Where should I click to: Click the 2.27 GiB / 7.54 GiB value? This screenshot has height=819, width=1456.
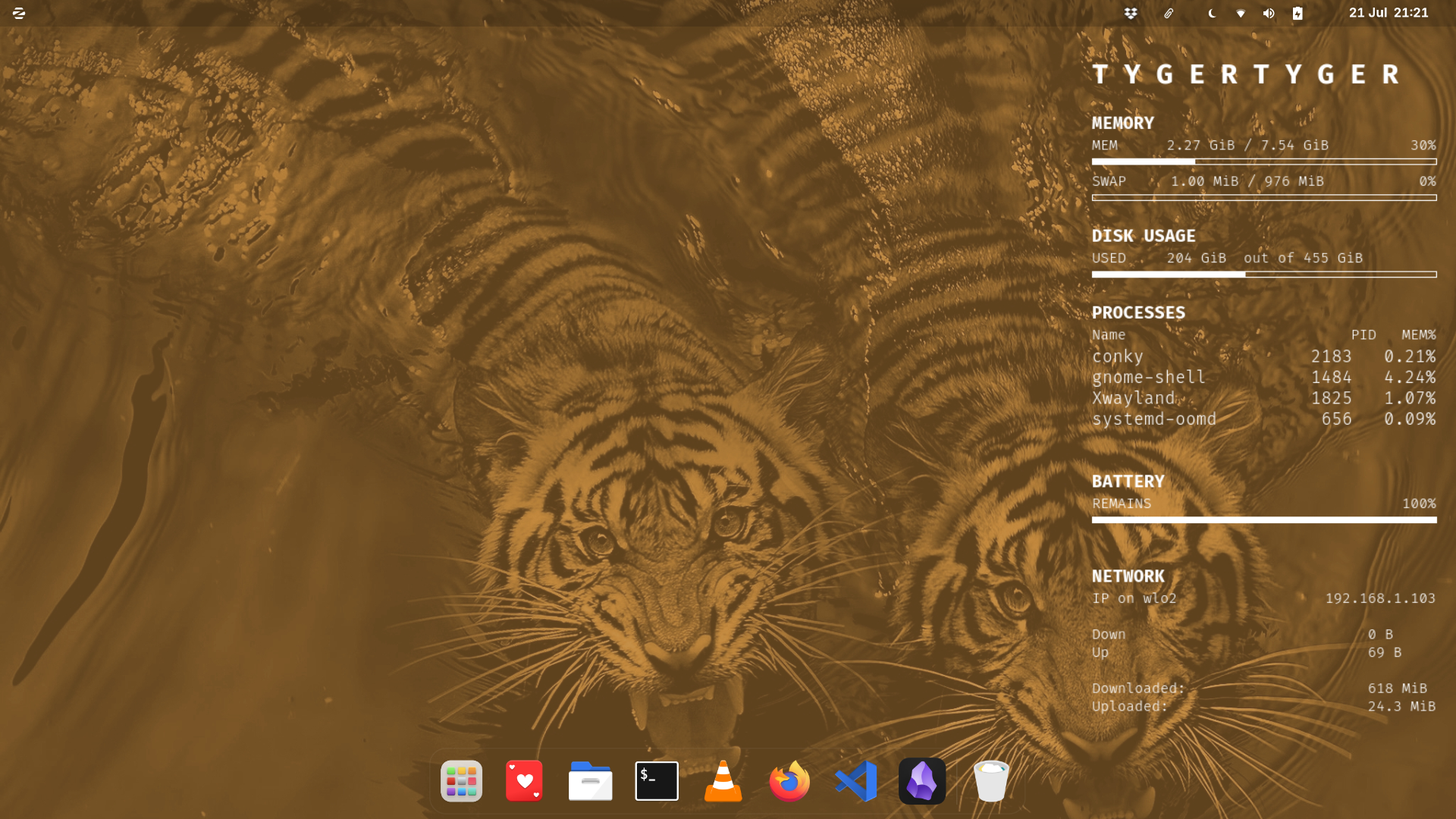pyautogui.click(x=1247, y=146)
